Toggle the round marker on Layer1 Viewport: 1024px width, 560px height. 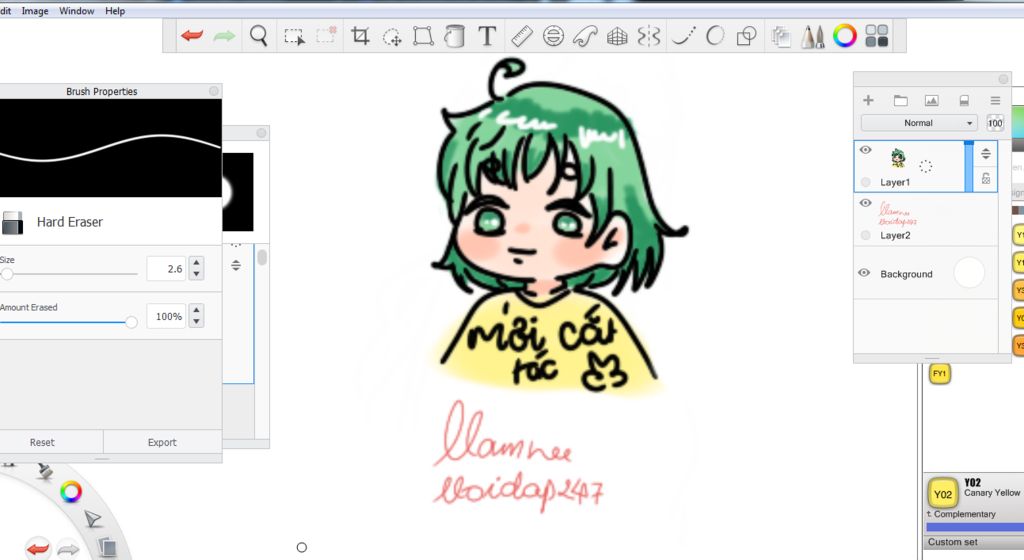click(x=865, y=182)
